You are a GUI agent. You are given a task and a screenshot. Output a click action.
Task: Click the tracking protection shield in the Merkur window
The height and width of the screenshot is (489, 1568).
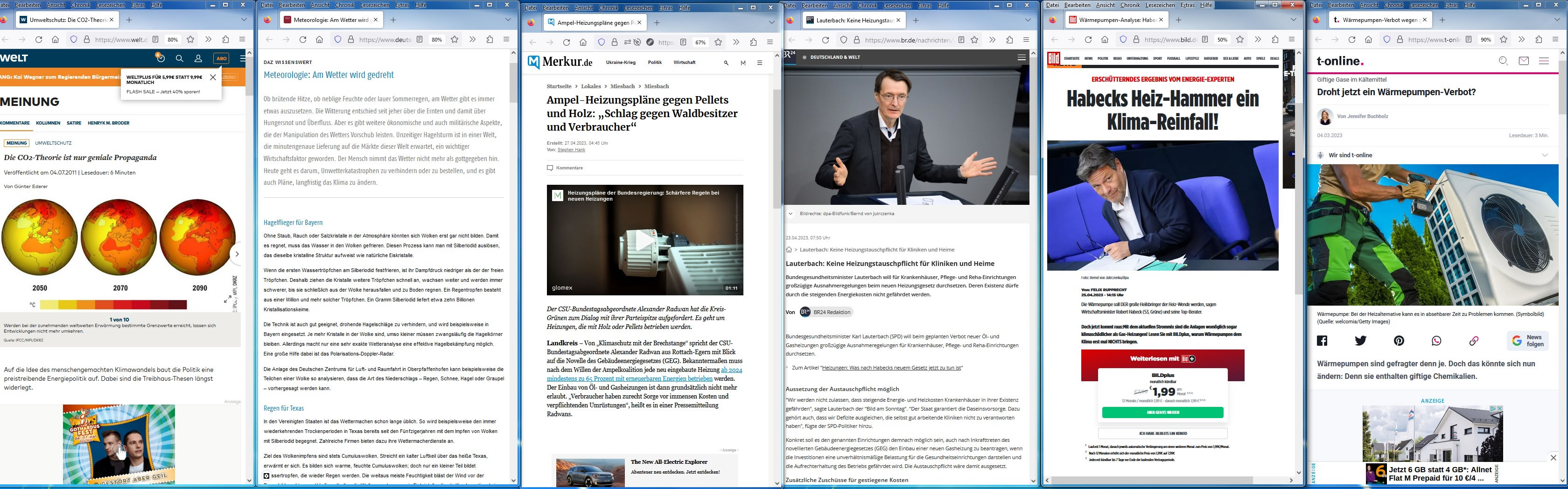tap(602, 42)
